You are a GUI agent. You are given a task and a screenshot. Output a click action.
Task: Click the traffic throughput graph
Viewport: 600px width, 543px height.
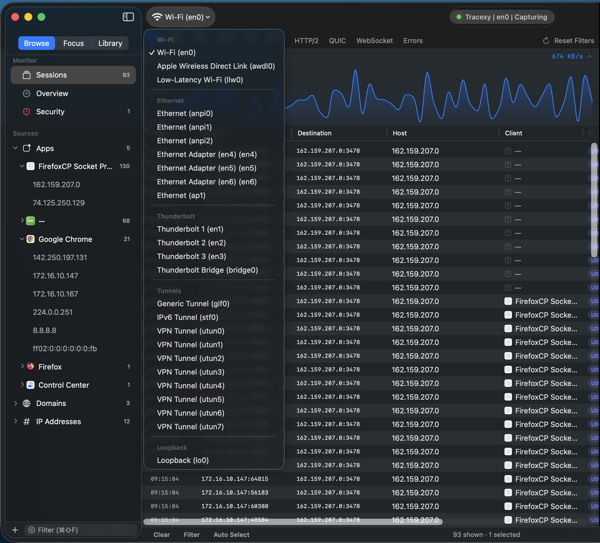[439, 94]
